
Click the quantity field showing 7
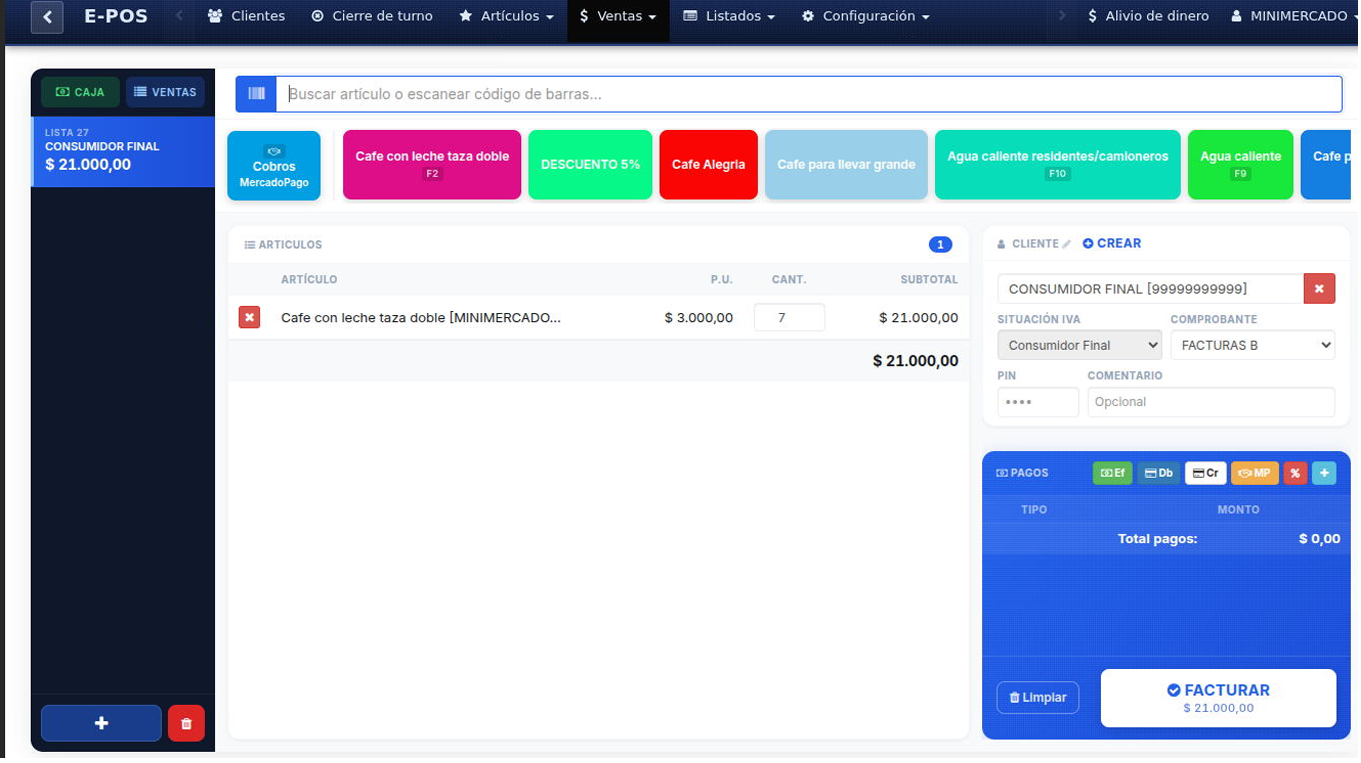(789, 317)
